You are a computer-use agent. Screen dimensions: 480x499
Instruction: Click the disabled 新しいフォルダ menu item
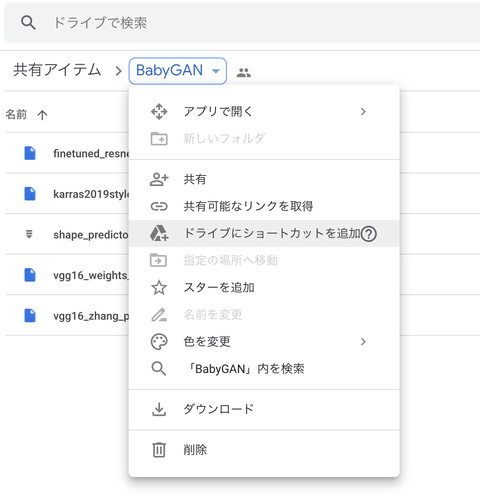pyautogui.click(x=264, y=139)
